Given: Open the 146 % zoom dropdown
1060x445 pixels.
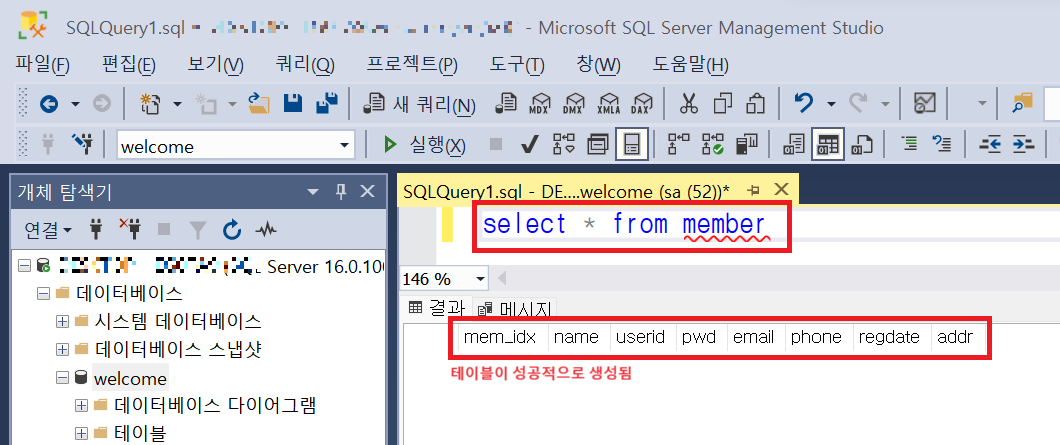Looking at the screenshot, I should click(x=481, y=279).
